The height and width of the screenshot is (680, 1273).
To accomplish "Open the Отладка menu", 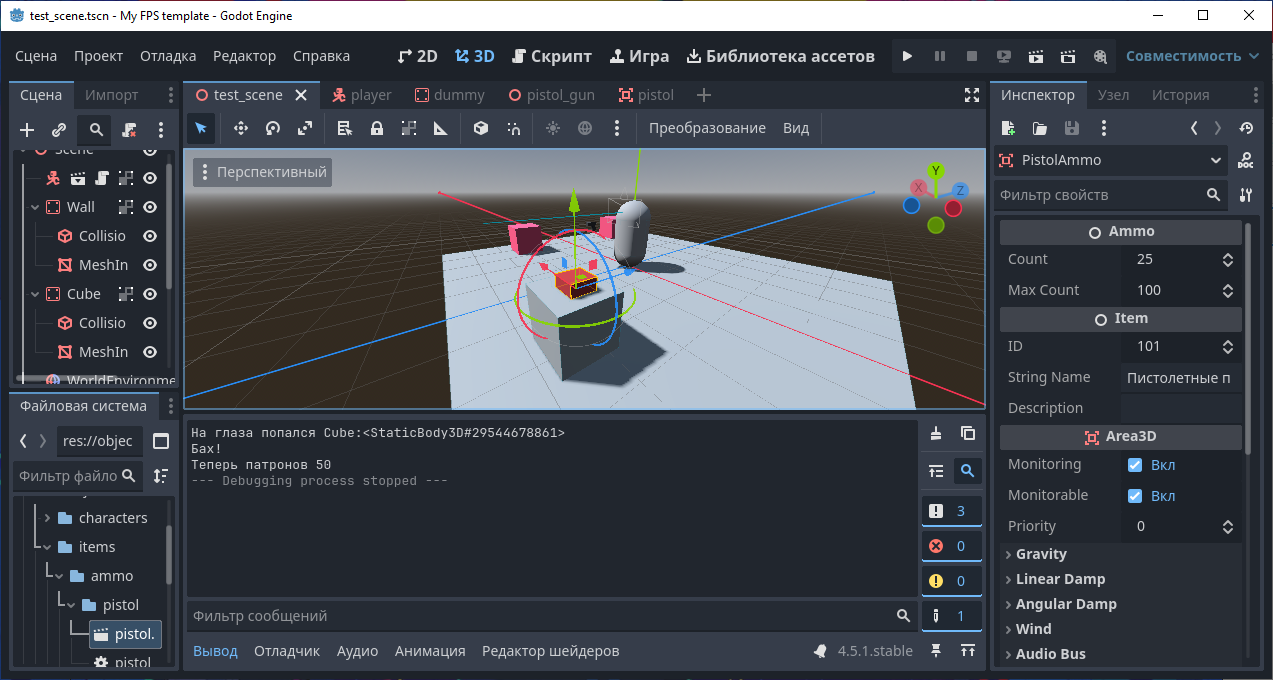I will 168,57.
